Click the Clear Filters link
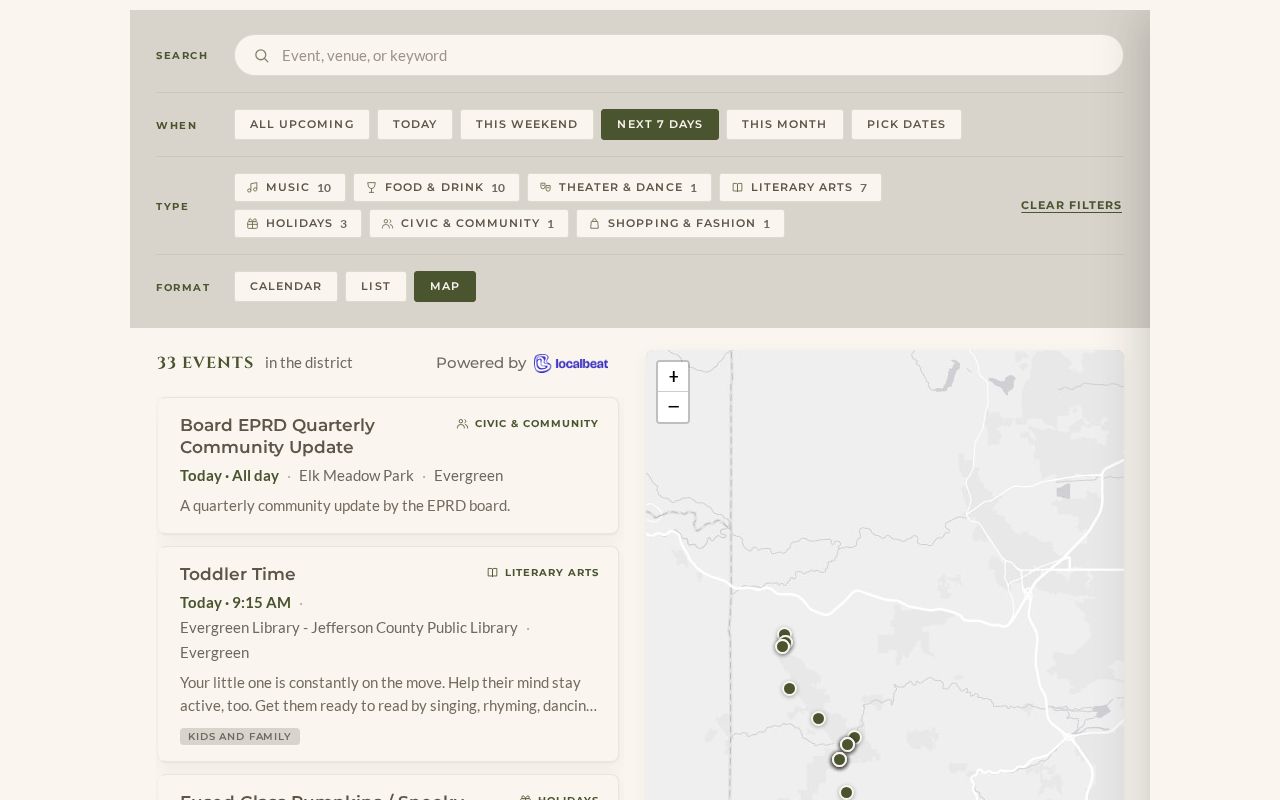This screenshot has height=800, width=1280. 1071,205
